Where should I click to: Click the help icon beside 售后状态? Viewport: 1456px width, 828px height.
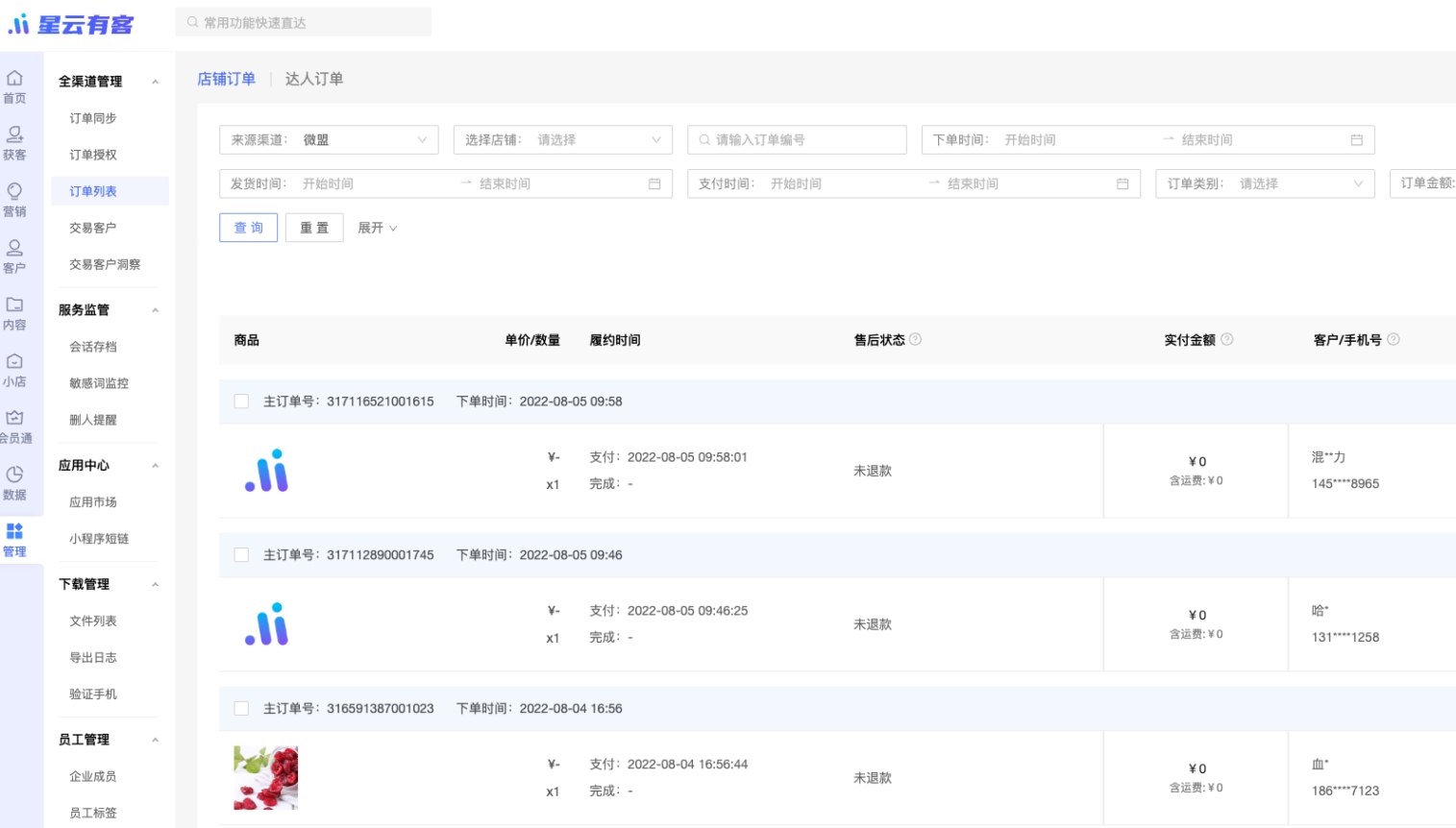pyautogui.click(x=915, y=339)
